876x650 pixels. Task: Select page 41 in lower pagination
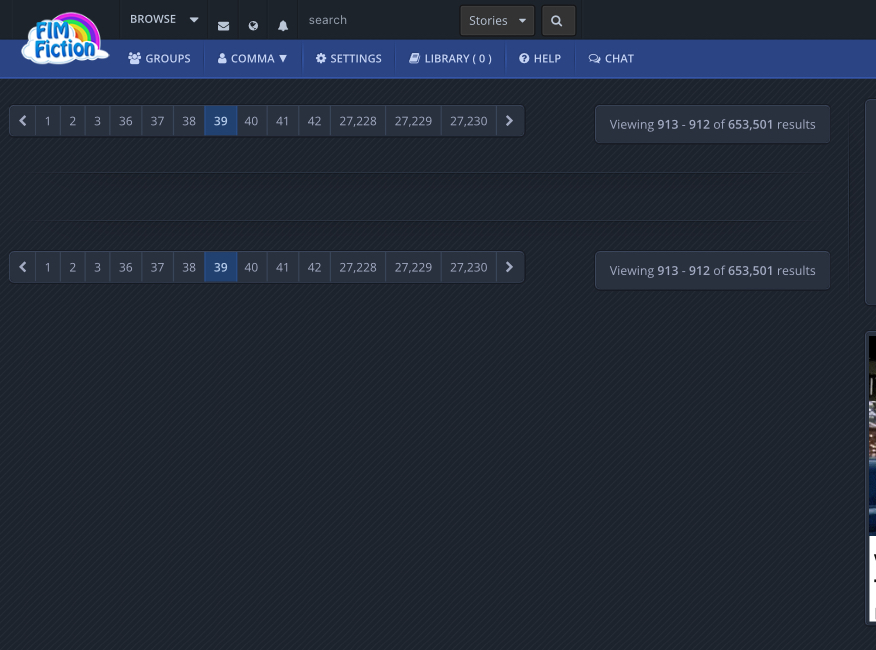click(x=283, y=267)
